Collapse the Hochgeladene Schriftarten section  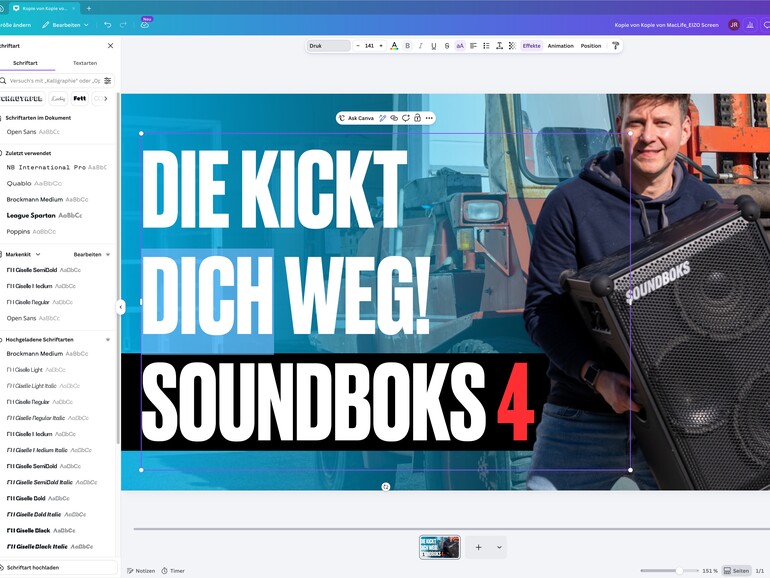coord(108,339)
